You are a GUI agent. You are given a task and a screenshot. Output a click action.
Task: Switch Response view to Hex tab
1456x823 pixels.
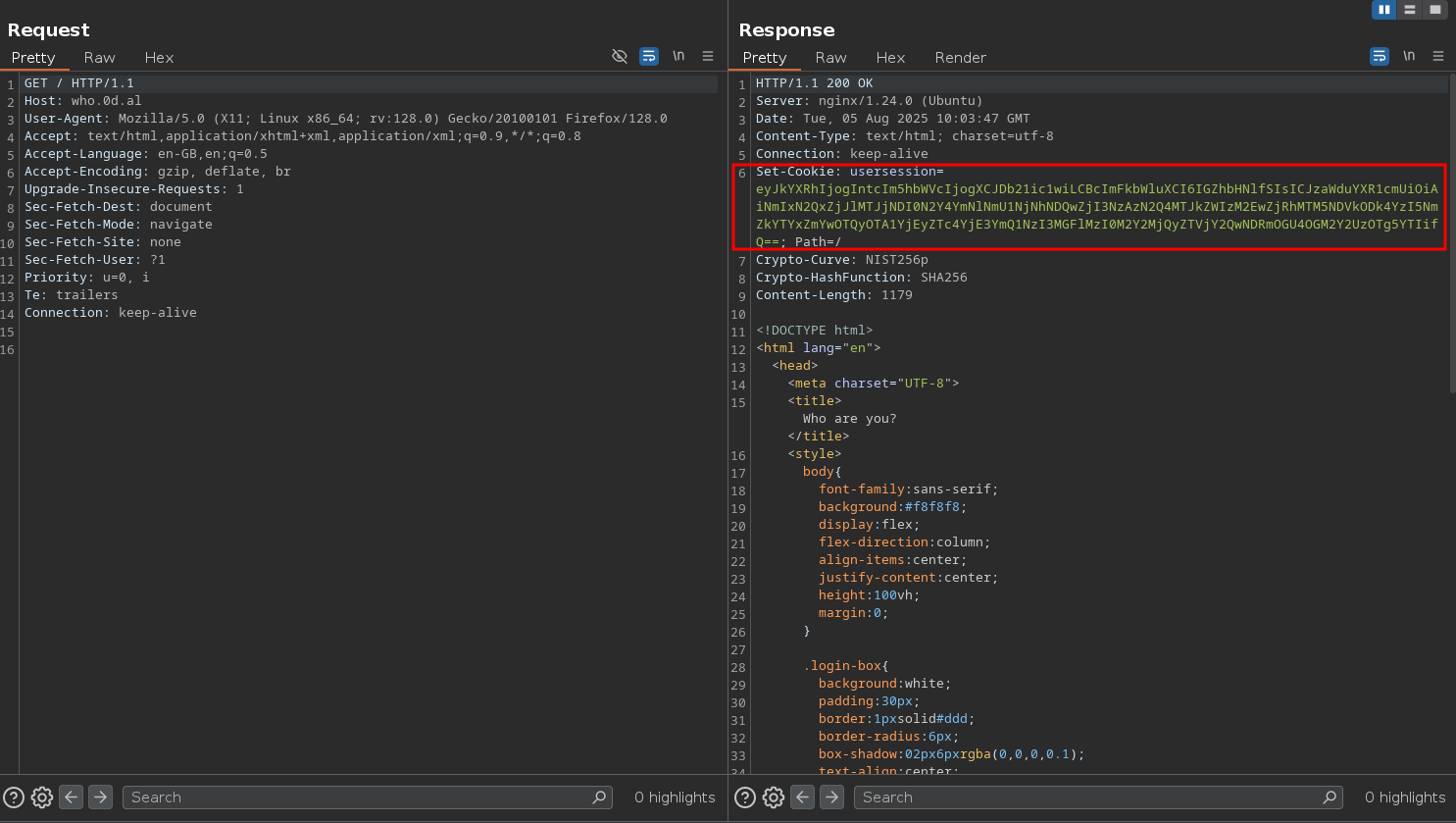coord(890,58)
